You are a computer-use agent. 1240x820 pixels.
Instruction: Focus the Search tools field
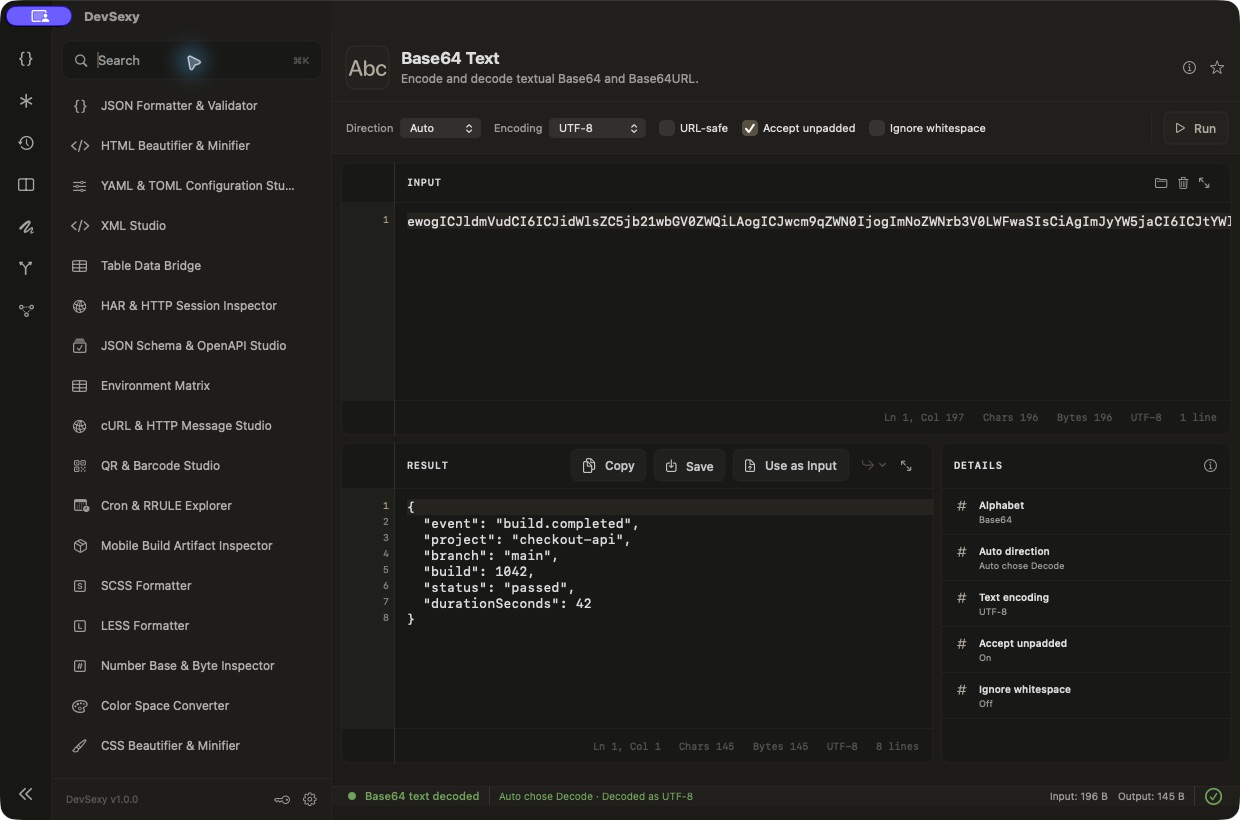click(x=192, y=61)
